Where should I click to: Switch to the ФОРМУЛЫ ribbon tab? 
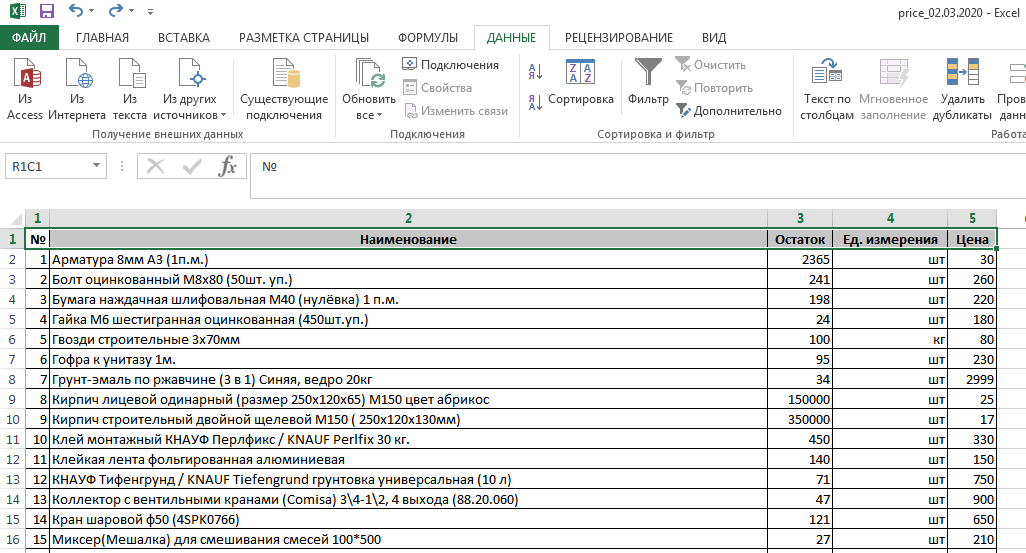(x=428, y=38)
